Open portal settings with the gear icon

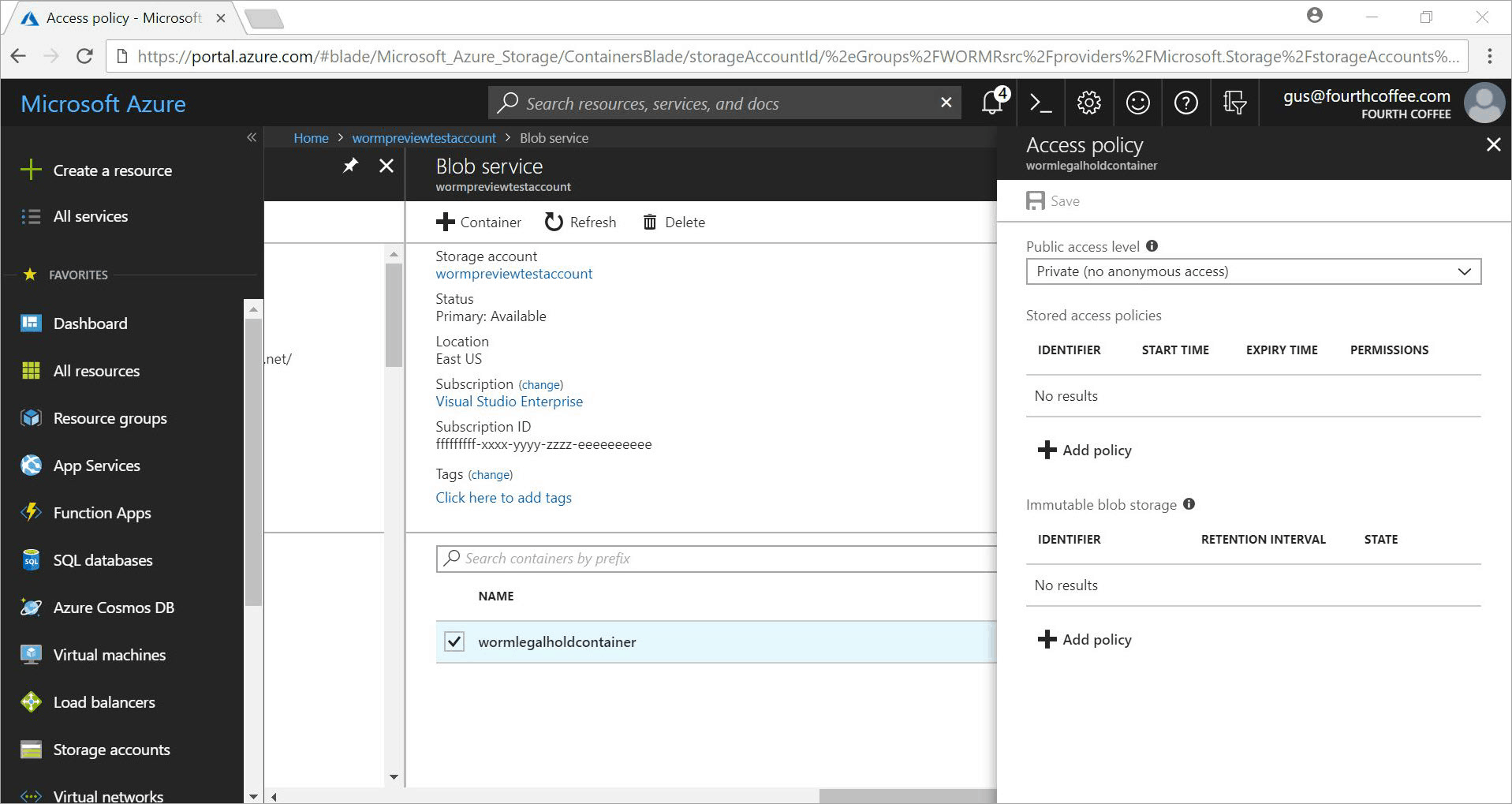coord(1088,103)
